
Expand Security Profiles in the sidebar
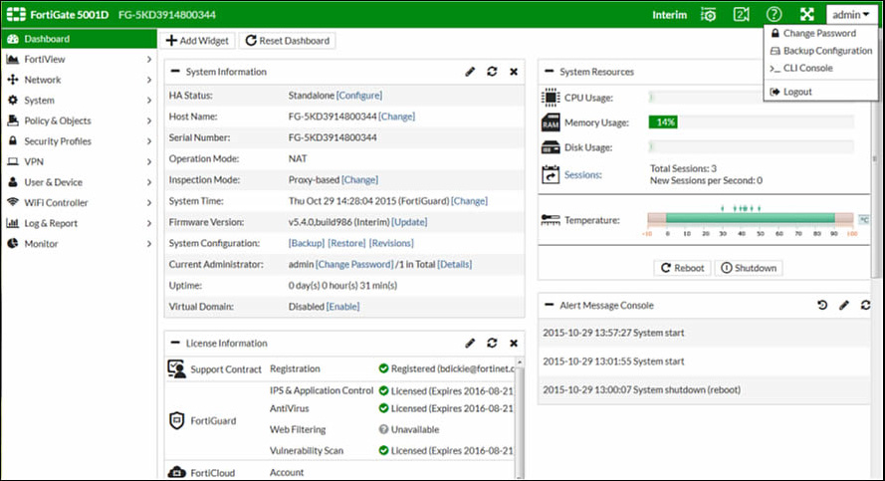tap(78, 141)
